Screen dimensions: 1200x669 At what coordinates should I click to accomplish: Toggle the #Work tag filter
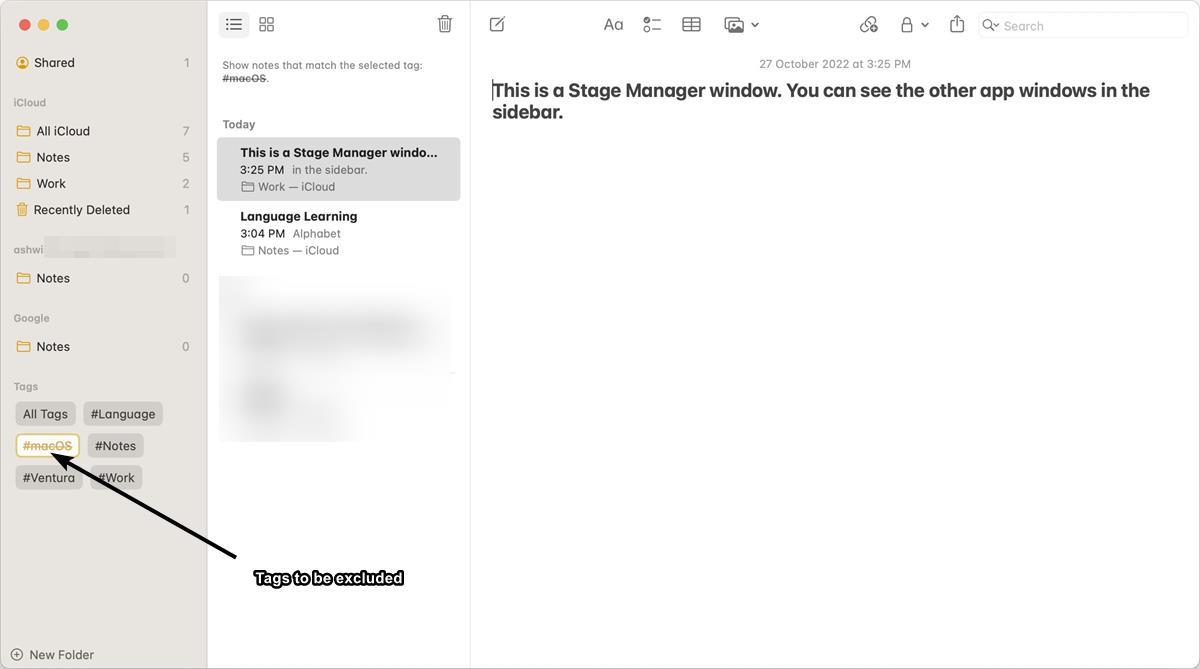pyautogui.click(x=115, y=477)
